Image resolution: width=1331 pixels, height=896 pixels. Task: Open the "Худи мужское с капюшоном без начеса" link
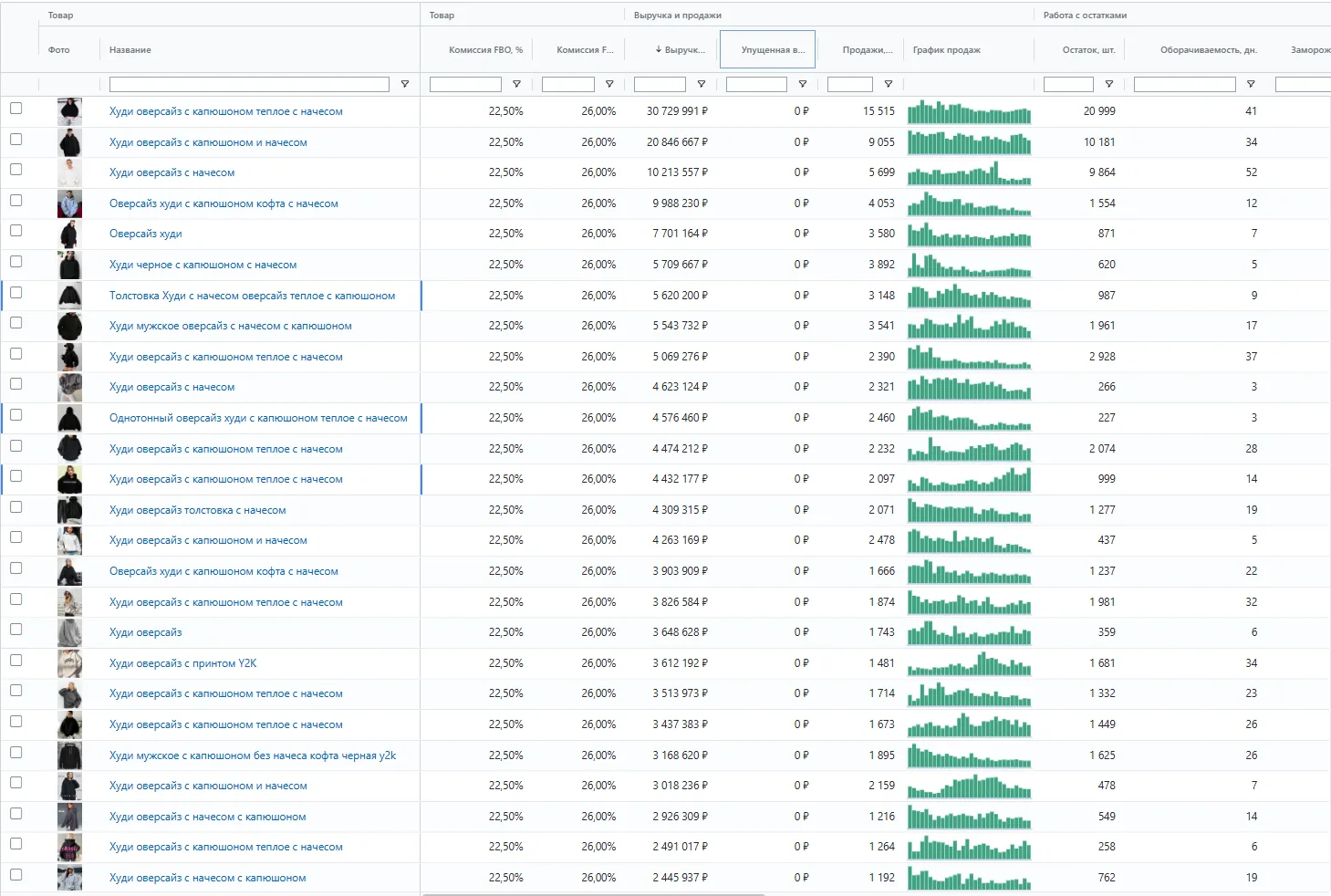coord(253,755)
